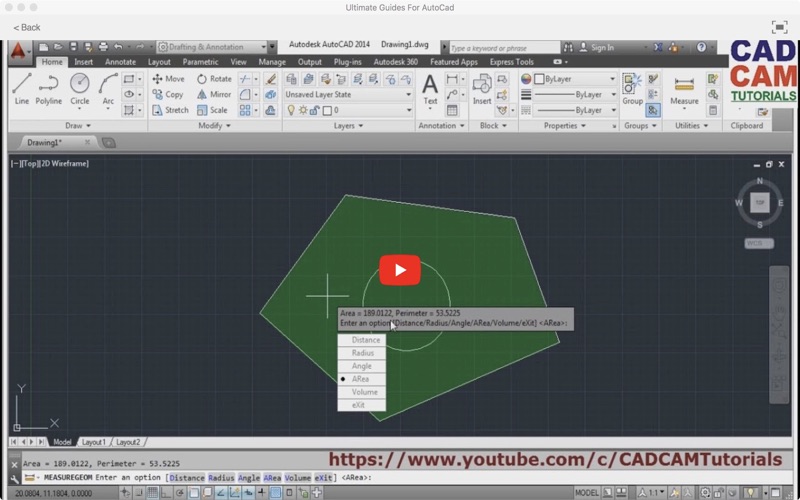The image size is (800, 500).
Task: Select the Polyline tool
Action: (48, 88)
